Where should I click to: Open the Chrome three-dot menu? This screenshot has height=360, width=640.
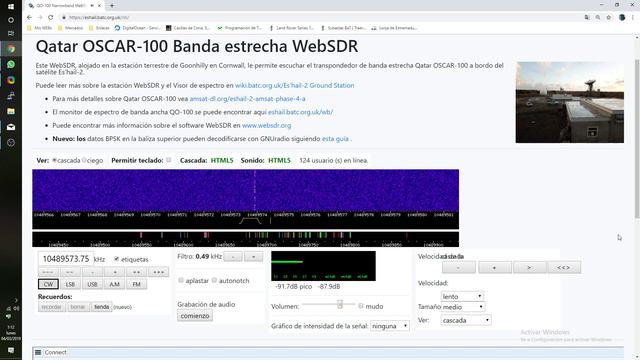click(633, 17)
